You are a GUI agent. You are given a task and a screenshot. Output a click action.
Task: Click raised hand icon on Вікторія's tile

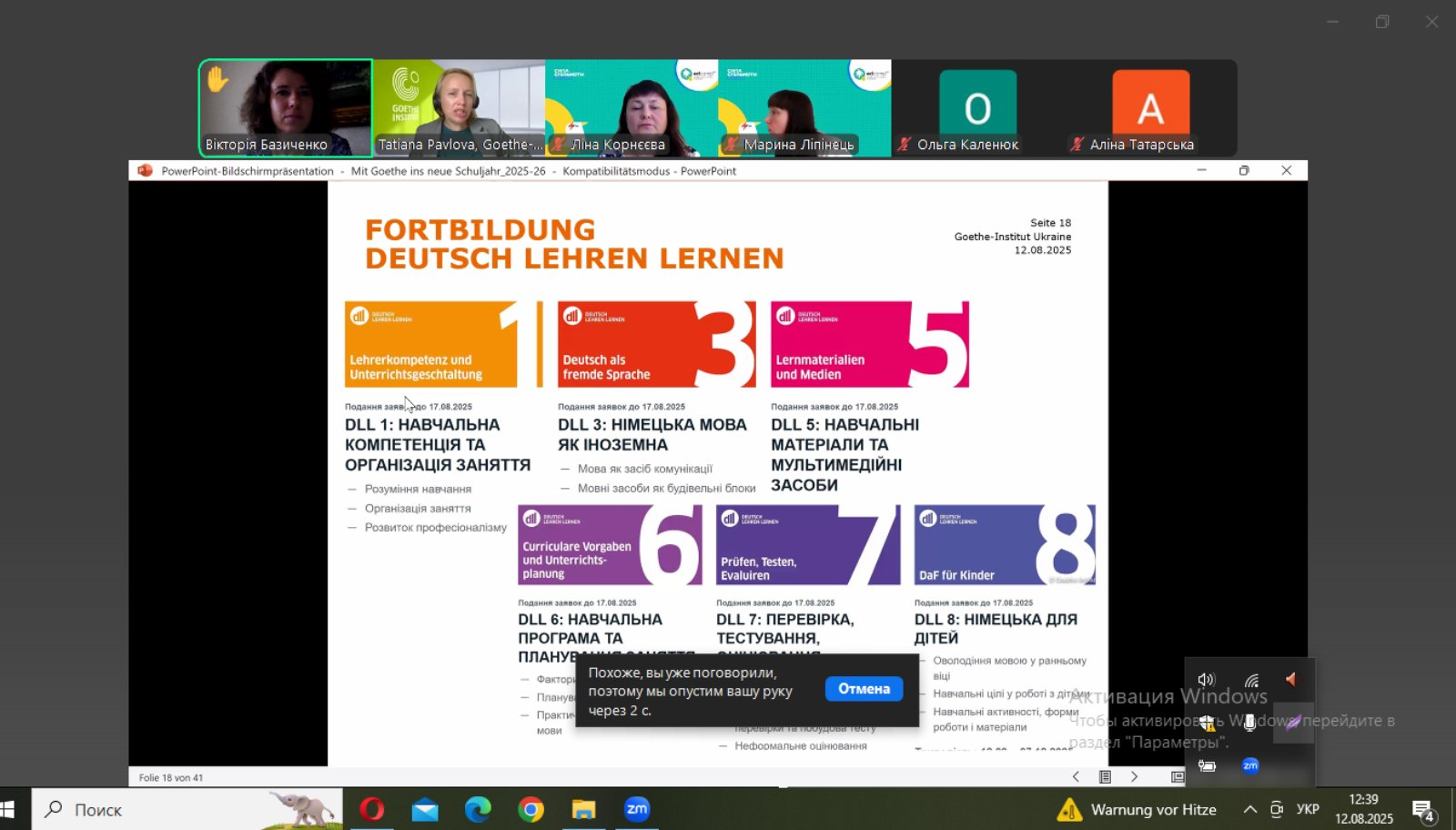(x=217, y=79)
